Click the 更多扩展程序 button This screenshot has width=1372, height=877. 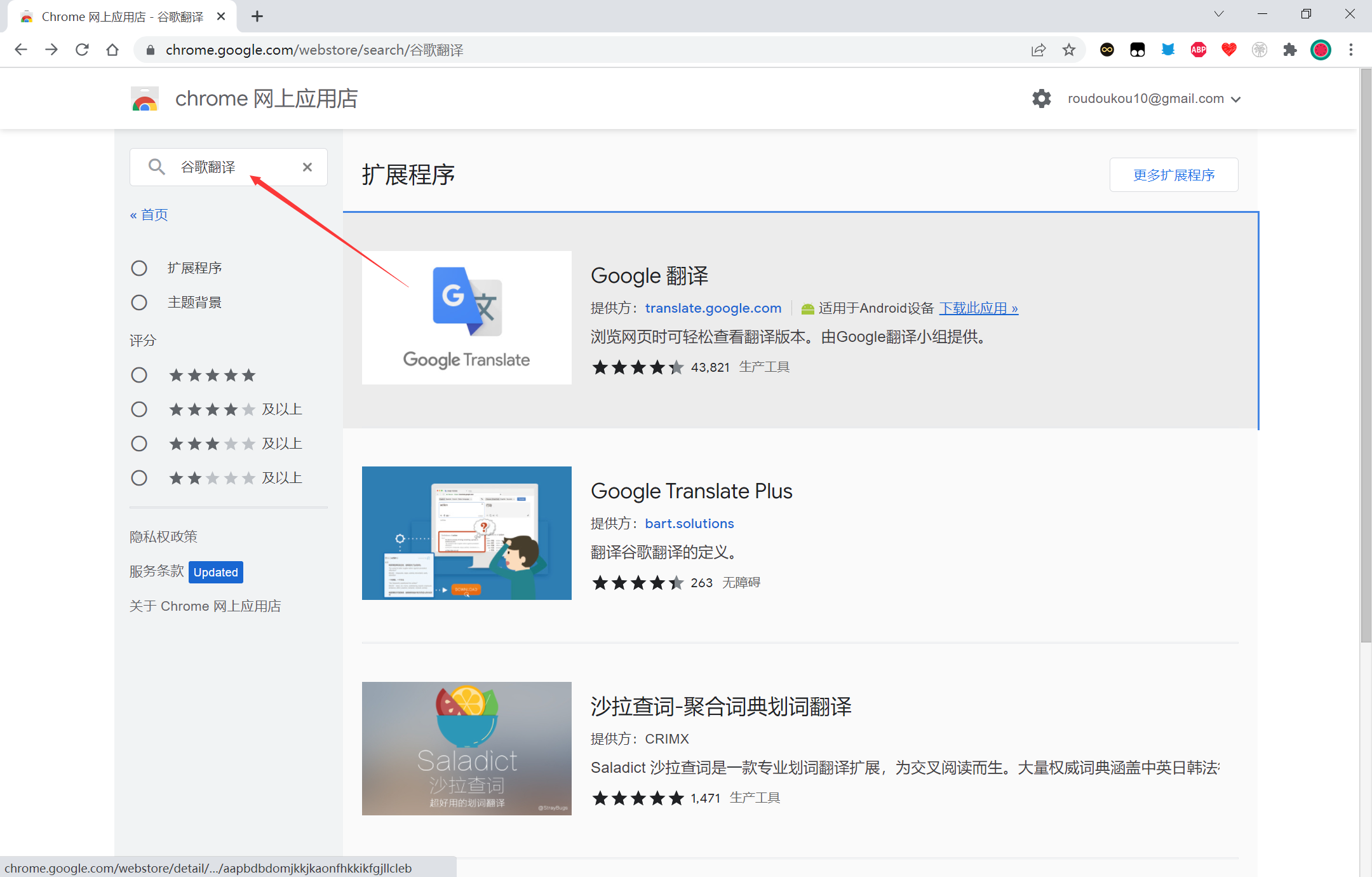[x=1173, y=175]
